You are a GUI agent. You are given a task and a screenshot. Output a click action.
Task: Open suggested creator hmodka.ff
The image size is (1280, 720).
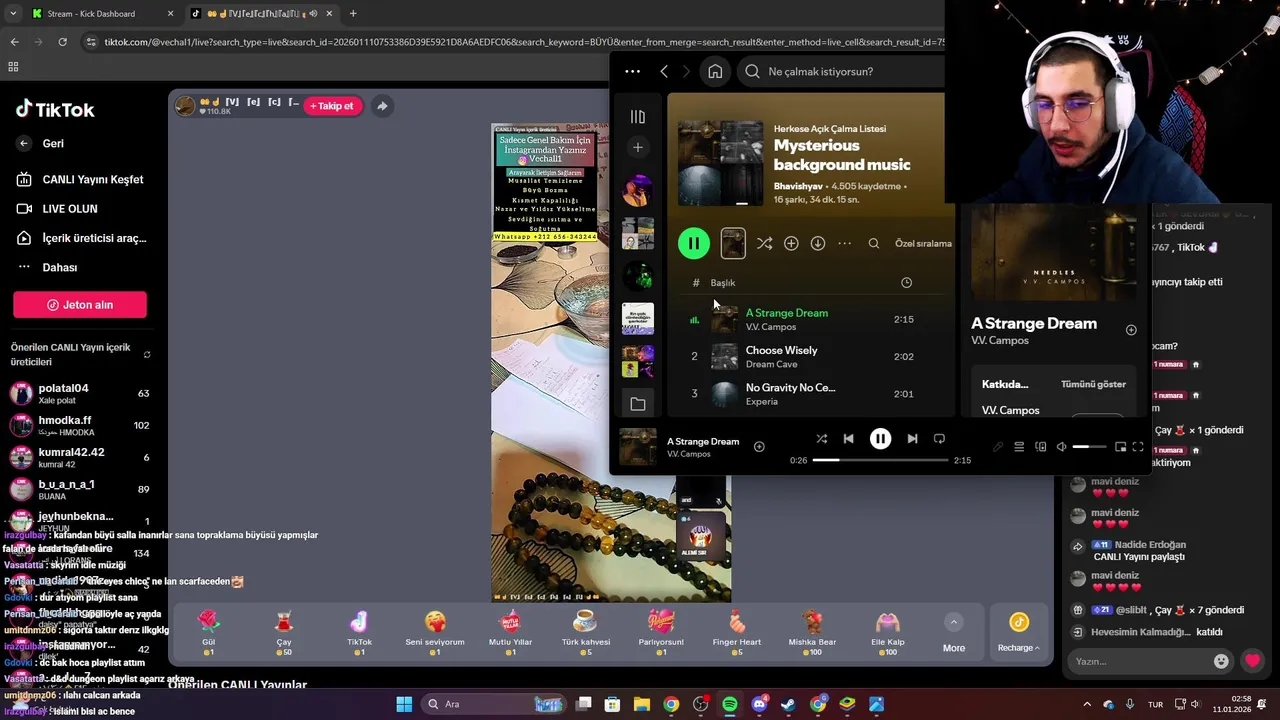coord(80,426)
